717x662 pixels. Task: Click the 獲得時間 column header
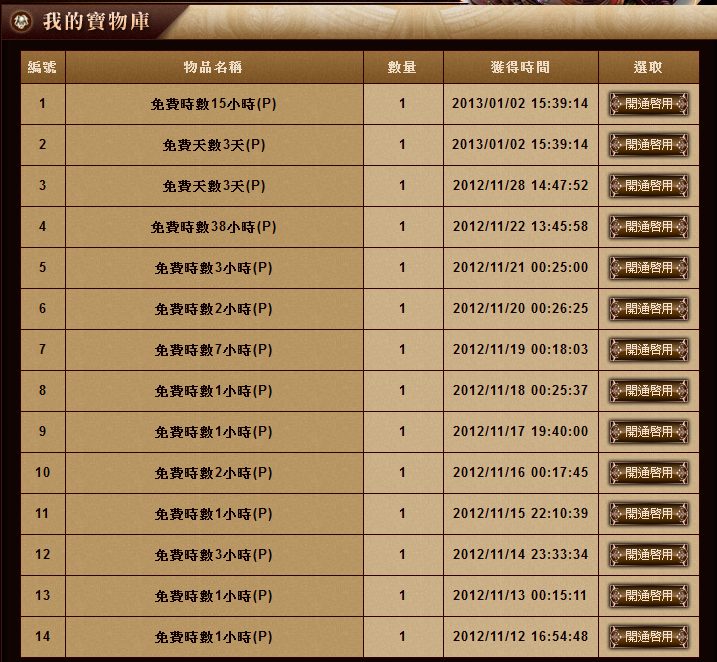click(520, 67)
